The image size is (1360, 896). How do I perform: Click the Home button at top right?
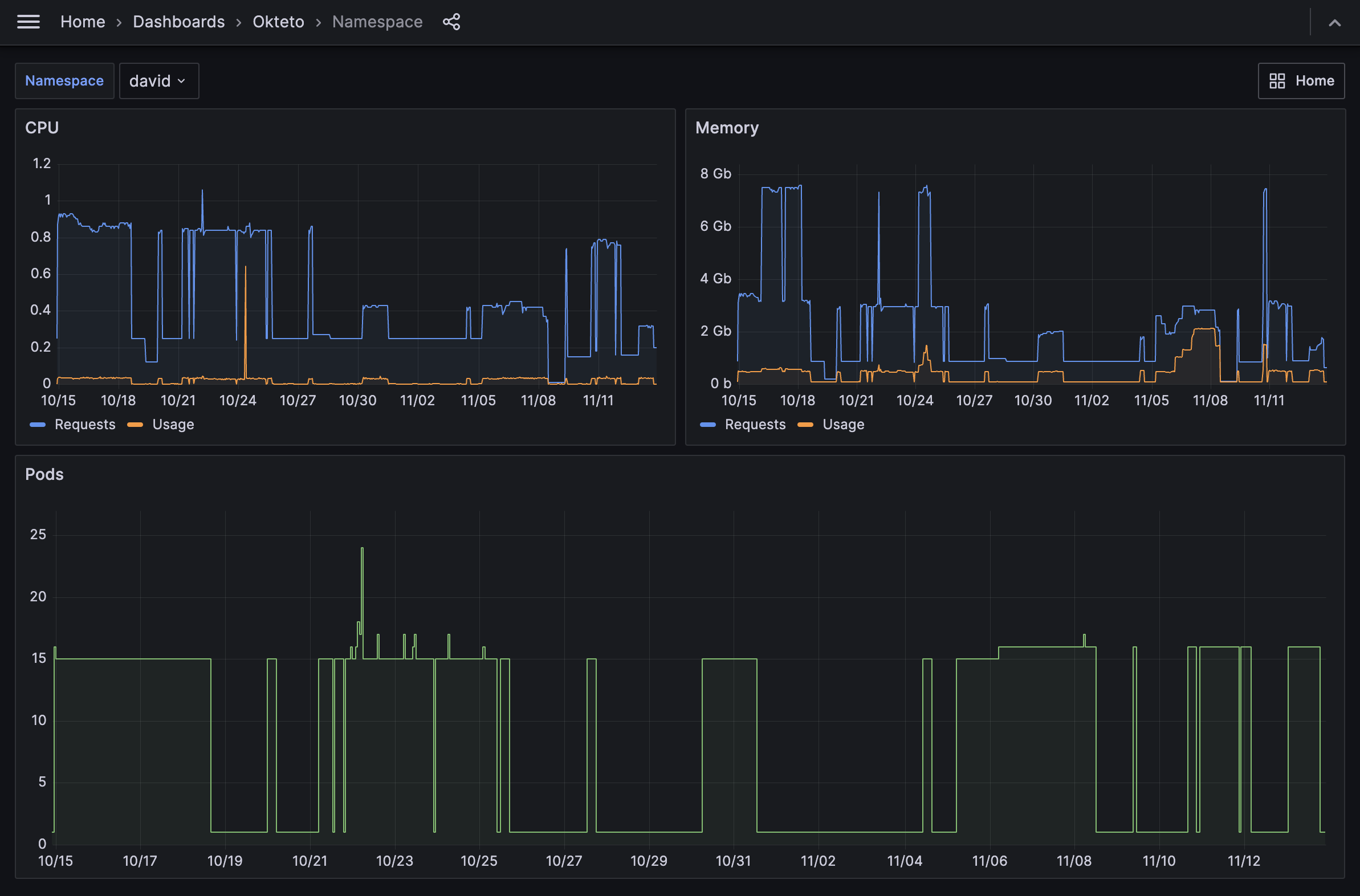(1314, 80)
